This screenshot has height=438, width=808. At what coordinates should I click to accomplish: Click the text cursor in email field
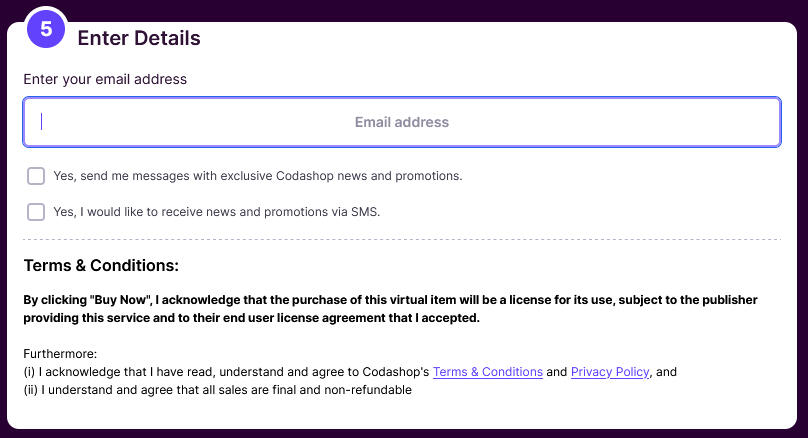[42, 122]
